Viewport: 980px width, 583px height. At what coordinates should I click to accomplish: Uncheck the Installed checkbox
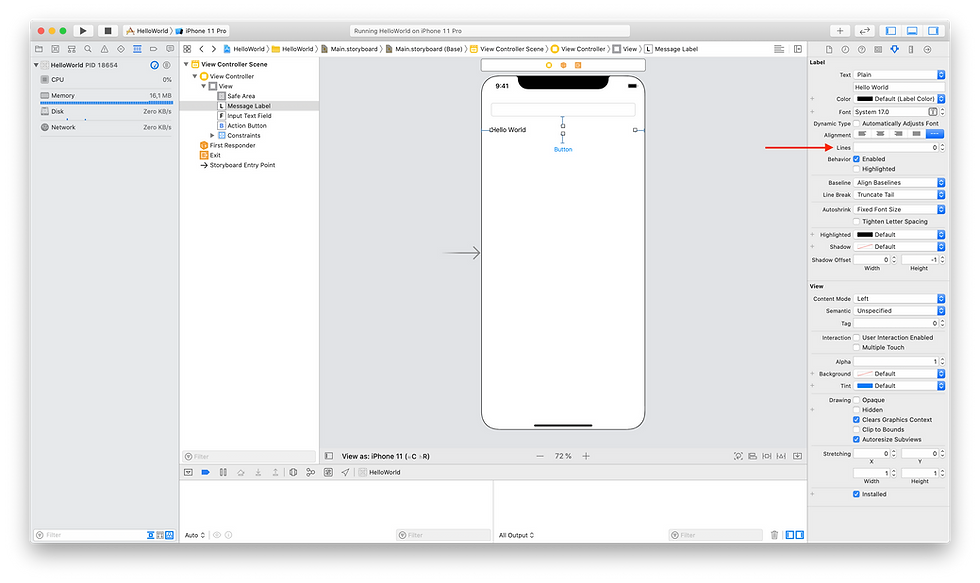857,494
